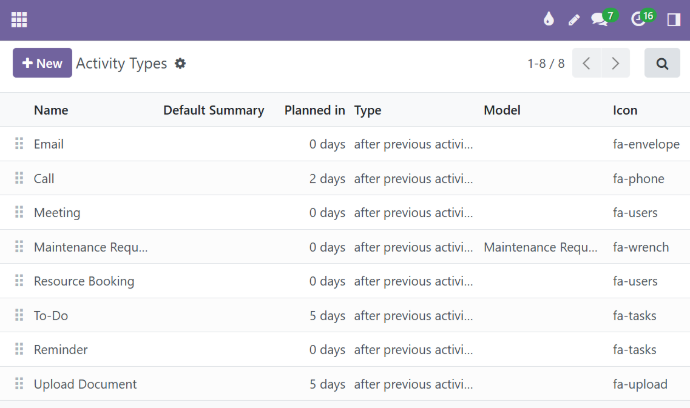690x408 pixels.
Task: Sort by the Name column header
Action: pos(51,110)
